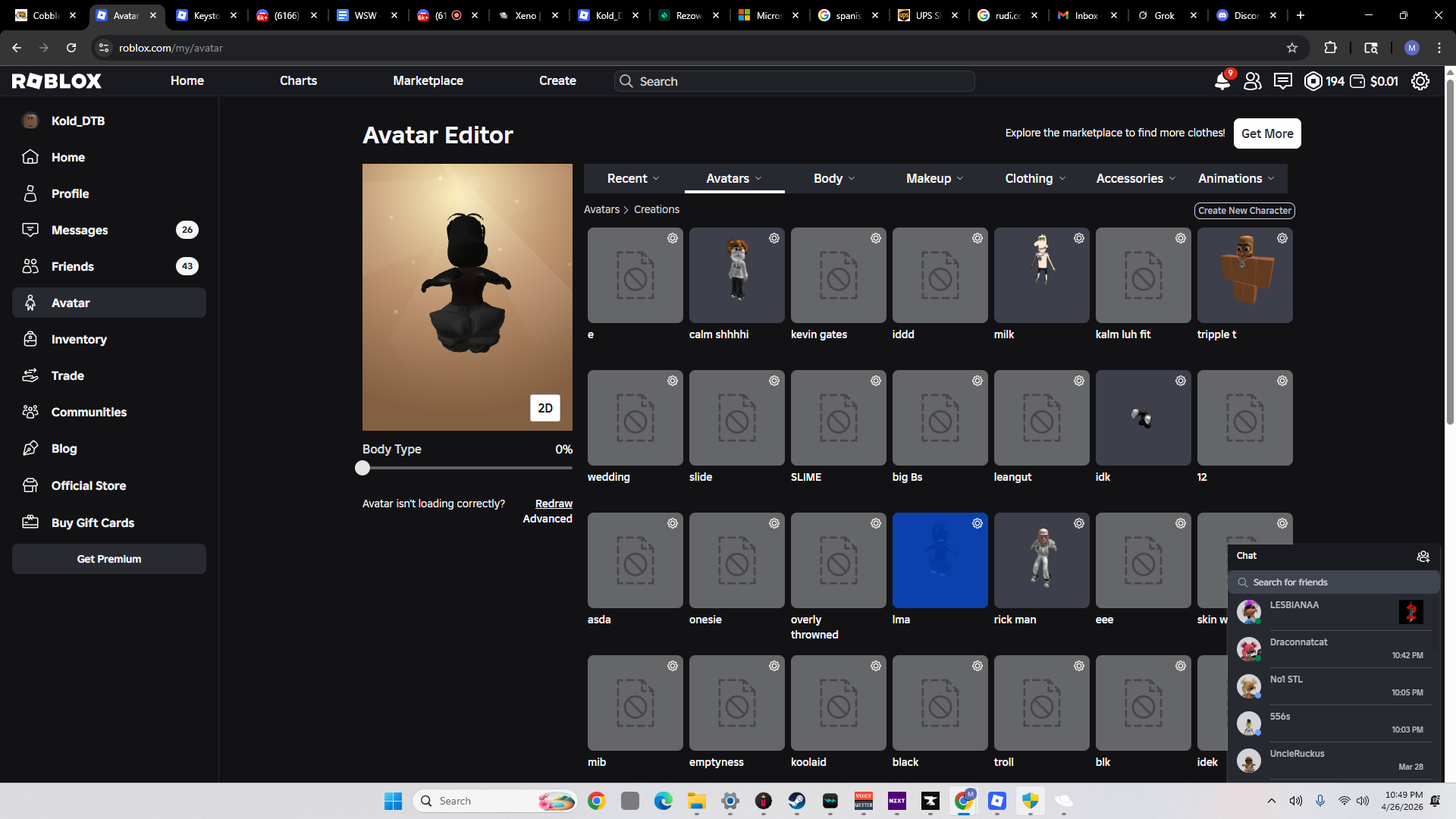Select the rick man avatar thumbnail

click(x=1041, y=560)
